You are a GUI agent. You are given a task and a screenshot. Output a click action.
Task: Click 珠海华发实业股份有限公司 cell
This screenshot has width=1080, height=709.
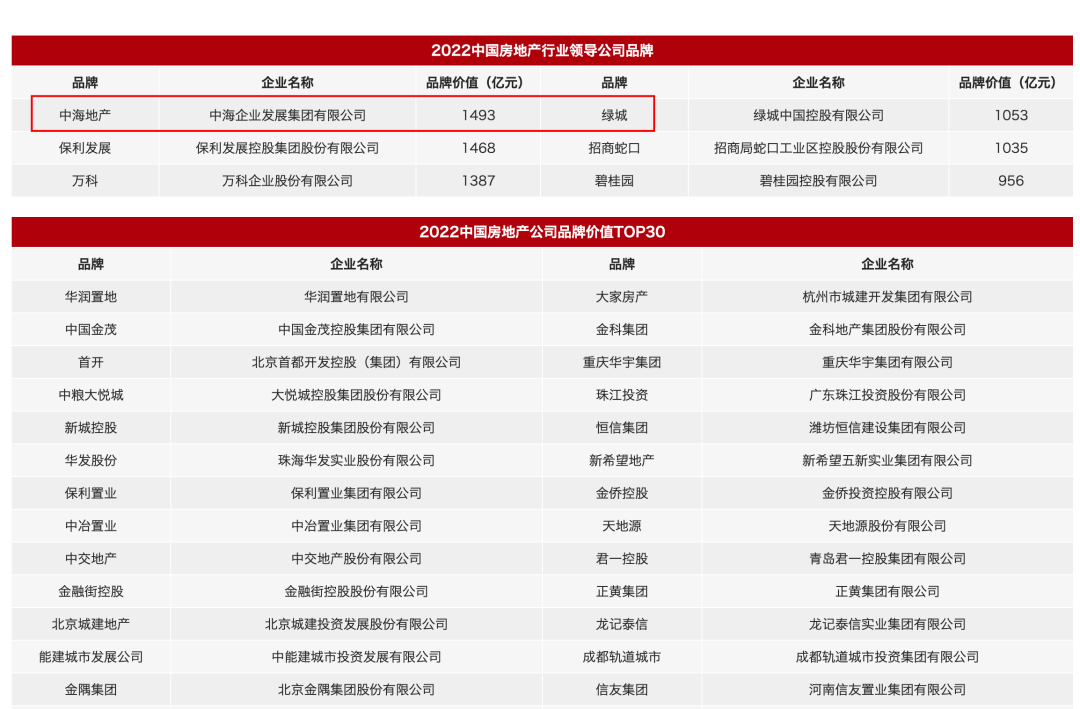click(356, 460)
